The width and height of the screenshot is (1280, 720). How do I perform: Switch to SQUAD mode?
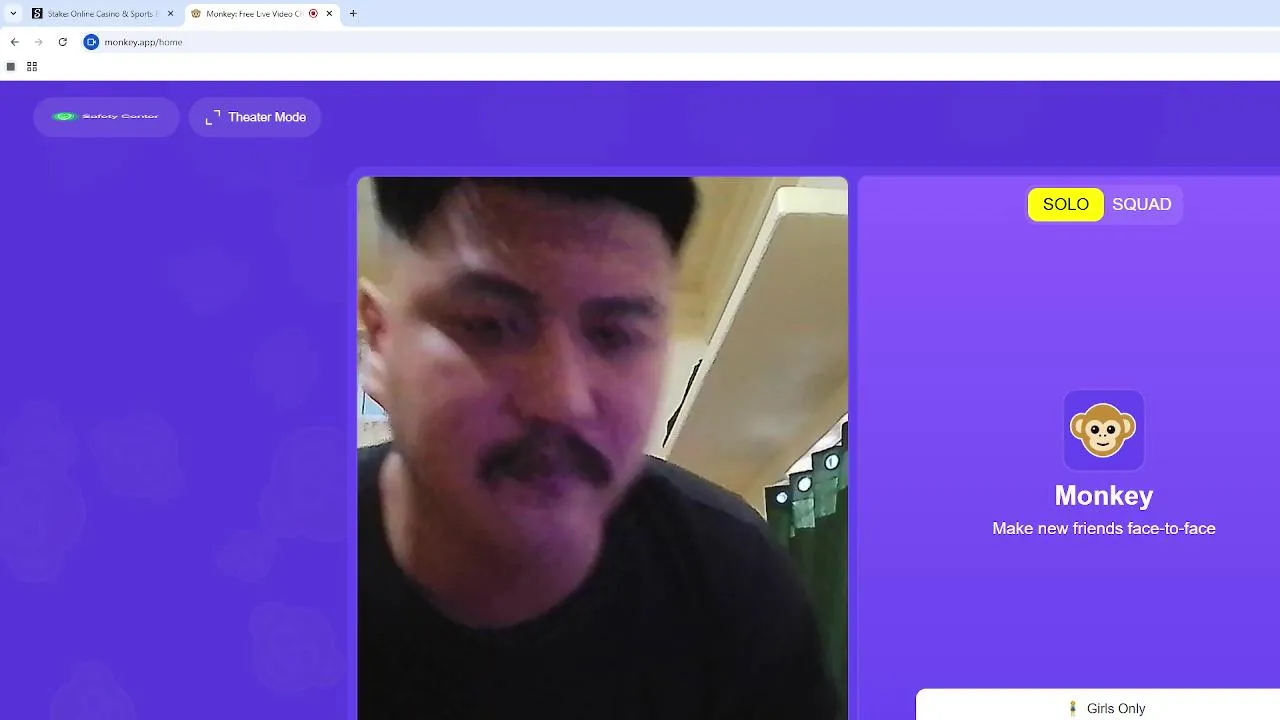click(x=1142, y=204)
